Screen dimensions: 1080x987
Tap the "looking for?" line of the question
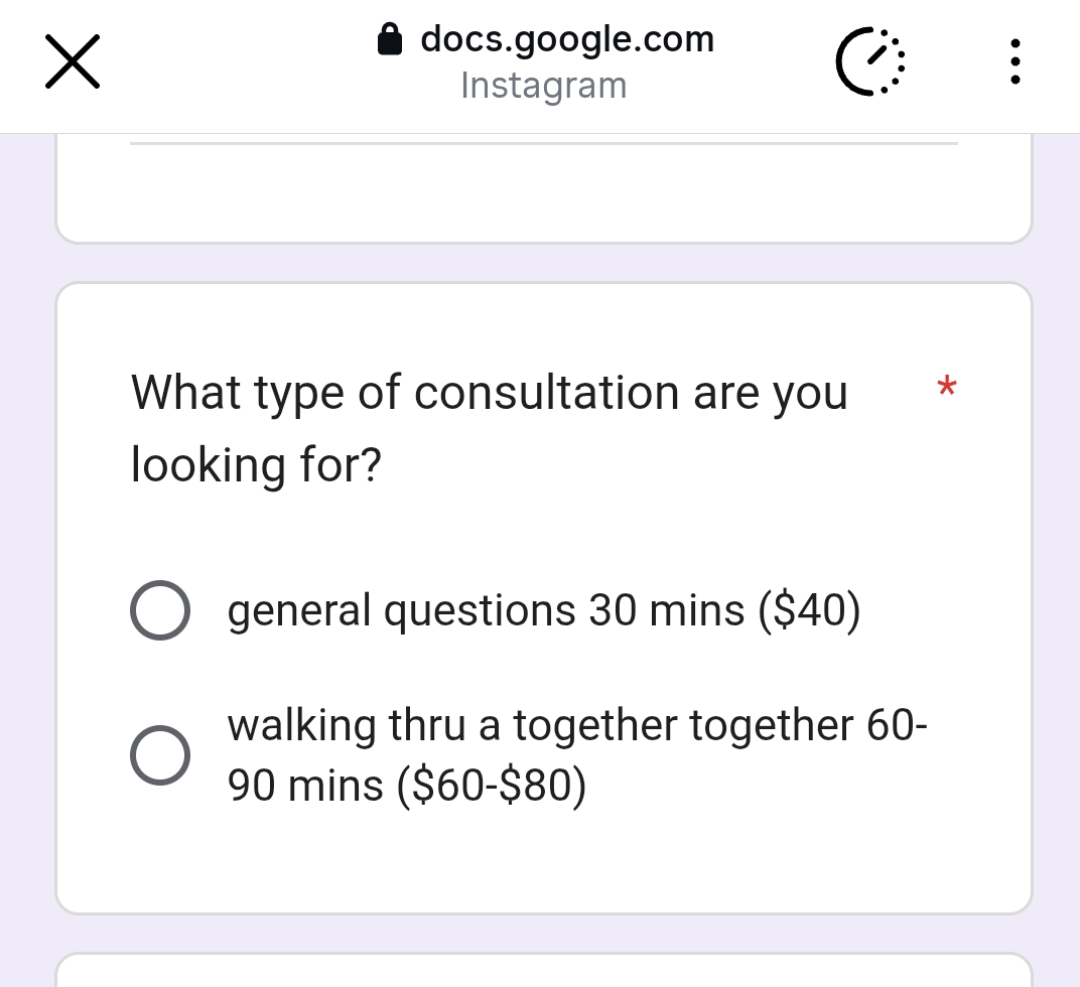(256, 465)
